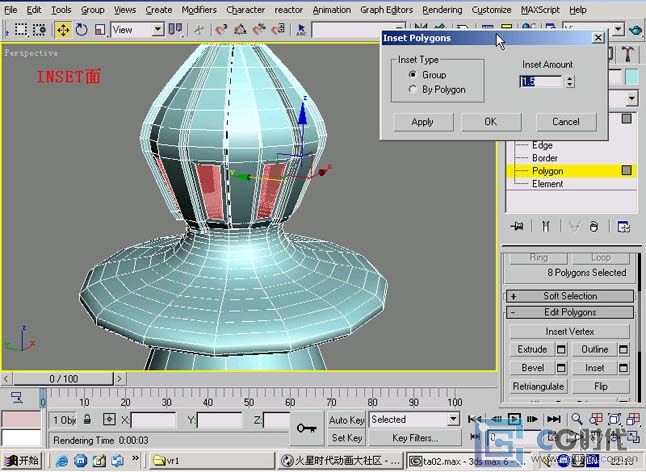Click the Use Pivot Point Center icon
This screenshot has width=646, height=472.
click(x=176, y=30)
